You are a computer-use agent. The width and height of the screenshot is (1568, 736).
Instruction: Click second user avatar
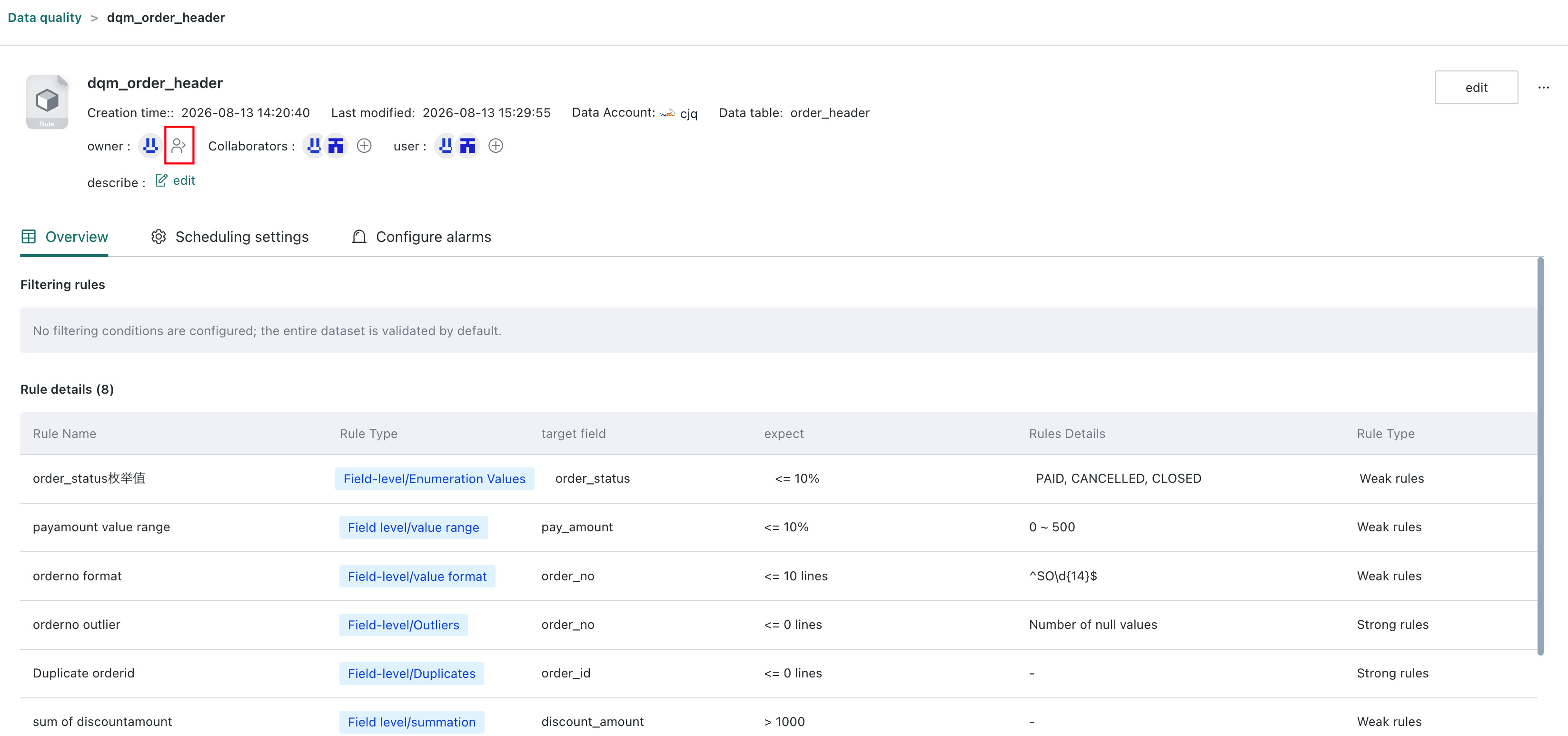click(x=467, y=146)
